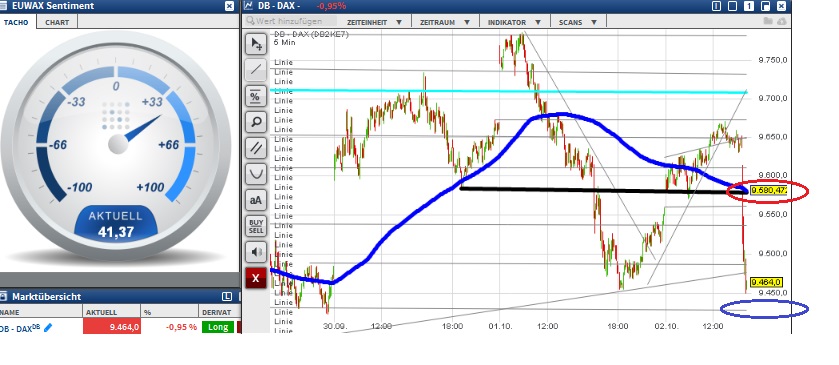Click the edit pencil next to DB - DAX
Screen dimensions: 839x365
[48, 327]
